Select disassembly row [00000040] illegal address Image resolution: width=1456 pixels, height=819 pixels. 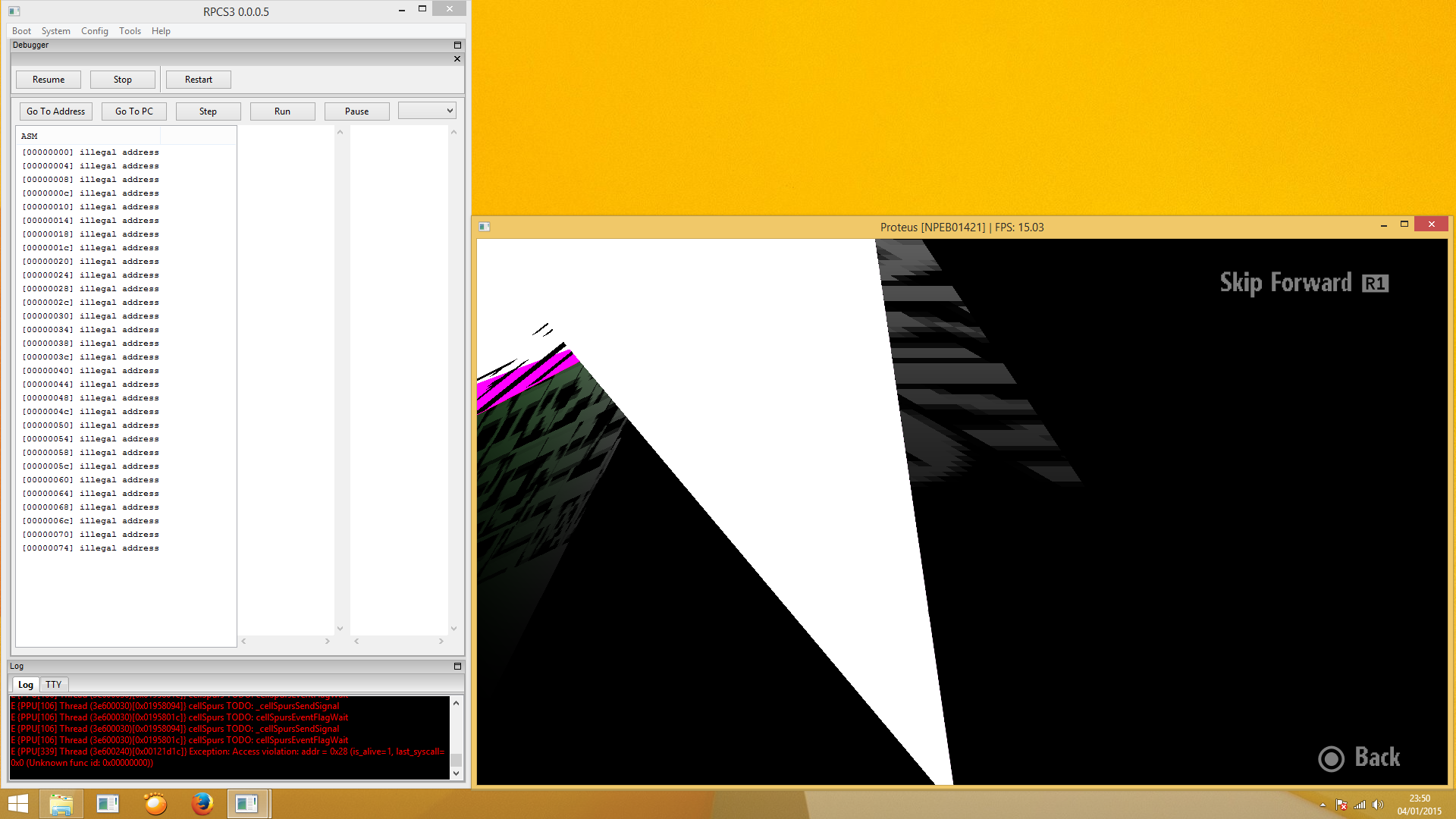tap(91, 371)
